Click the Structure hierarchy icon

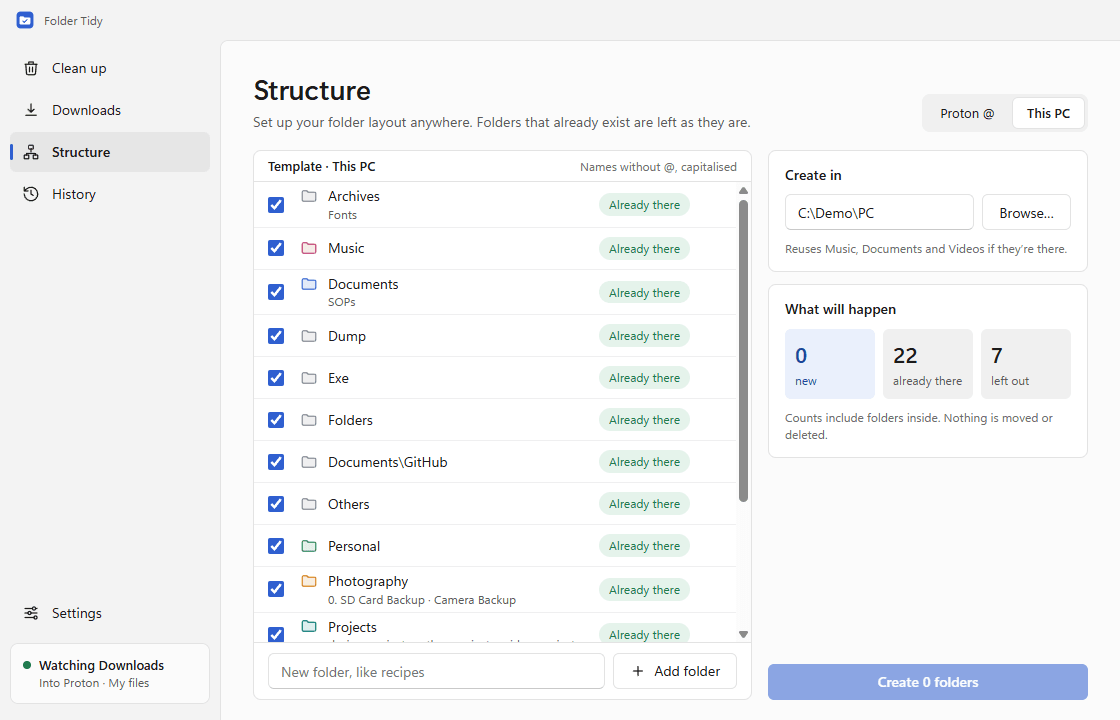[x=31, y=152]
